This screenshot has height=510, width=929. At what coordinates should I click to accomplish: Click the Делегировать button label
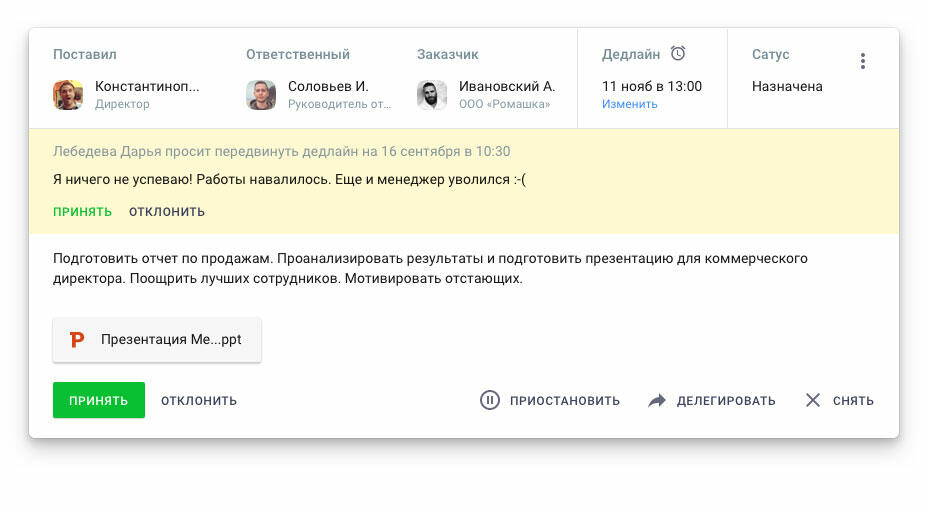[726, 401]
